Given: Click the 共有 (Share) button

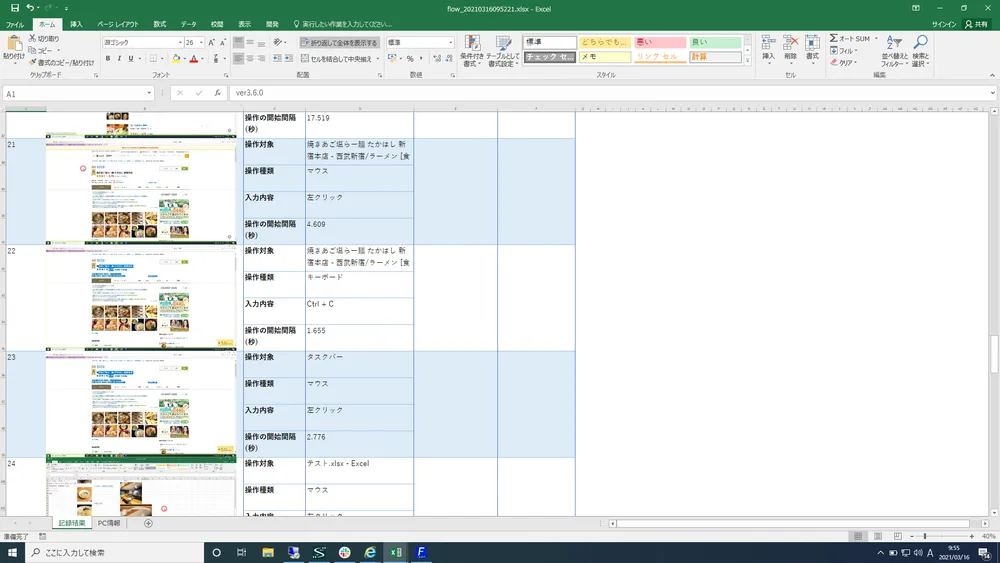Looking at the screenshot, I should (x=976, y=23).
